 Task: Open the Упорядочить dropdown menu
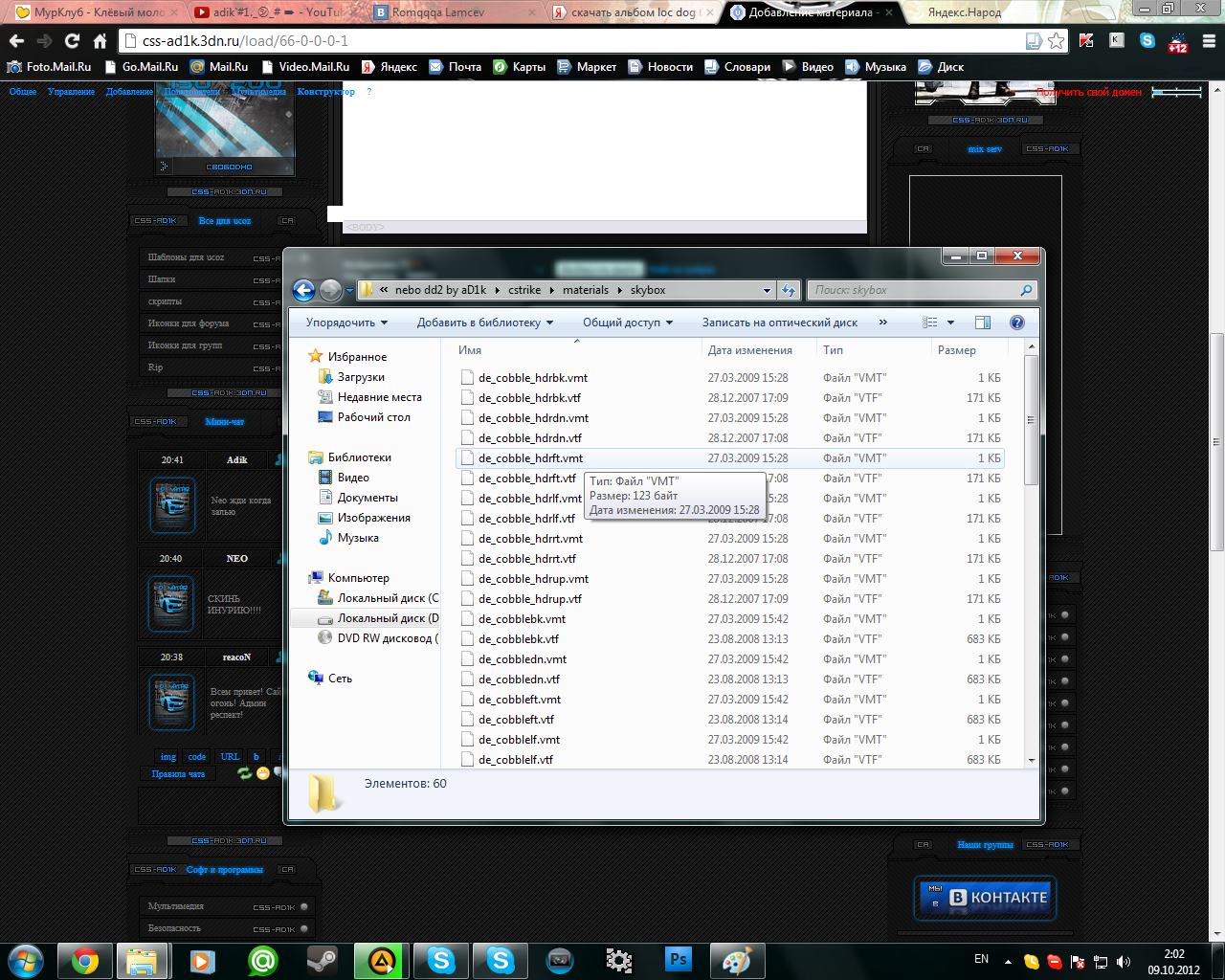[x=346, y=323]
